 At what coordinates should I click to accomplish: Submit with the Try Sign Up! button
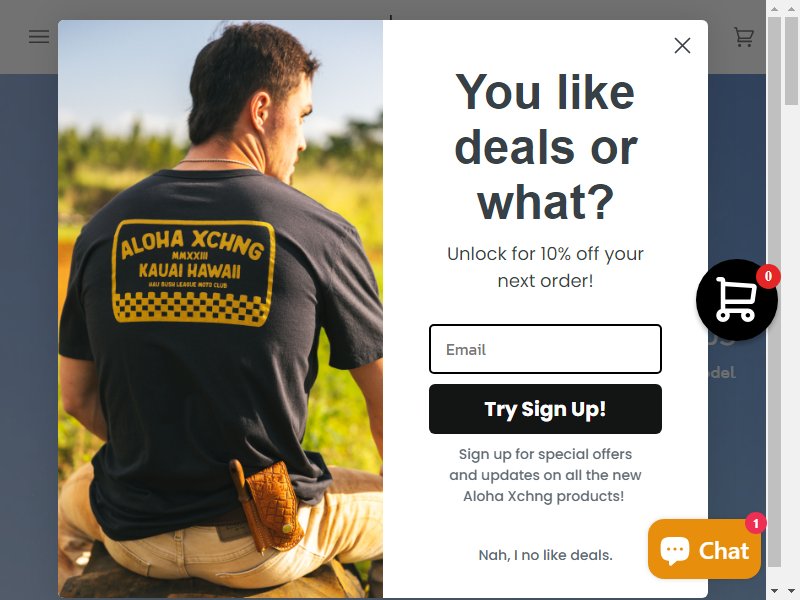[x=545, y=409]
